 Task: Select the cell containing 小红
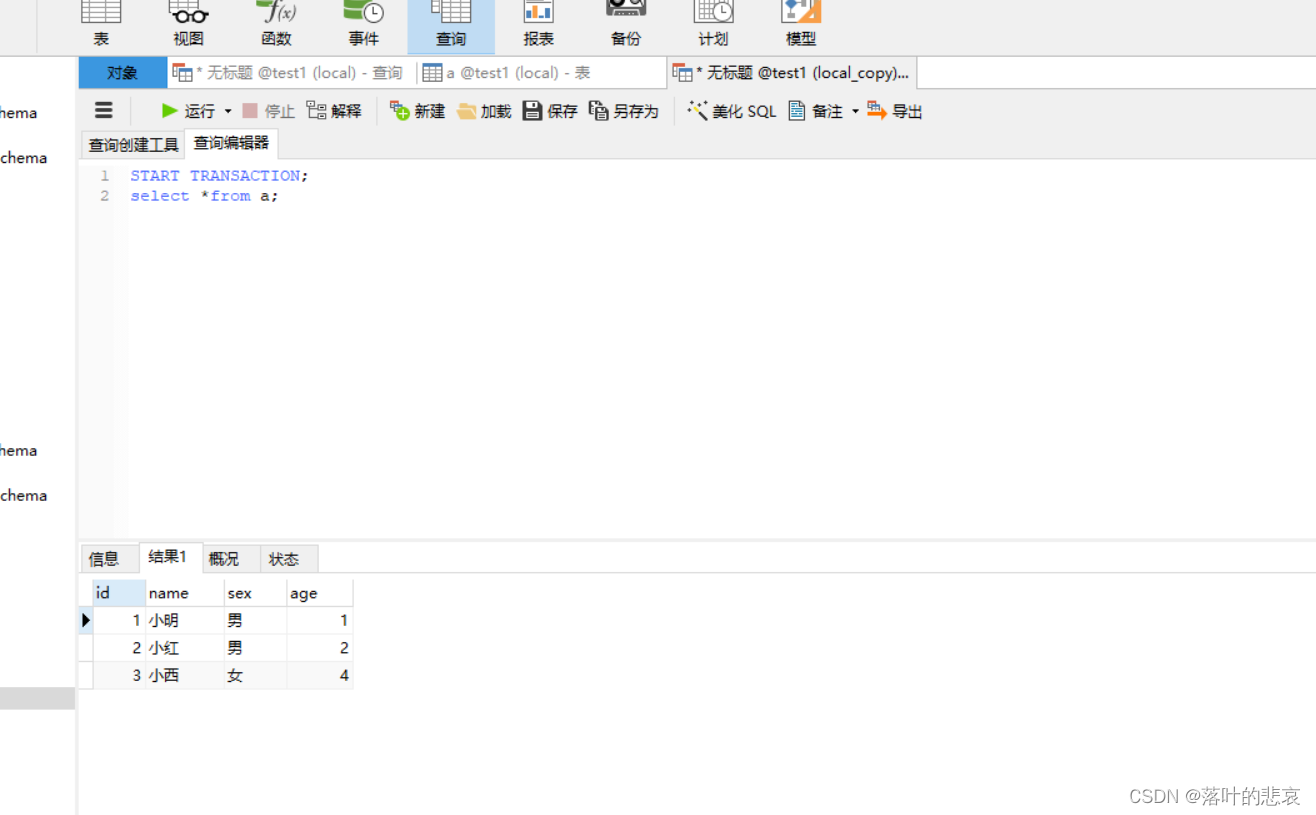point(185,648)
